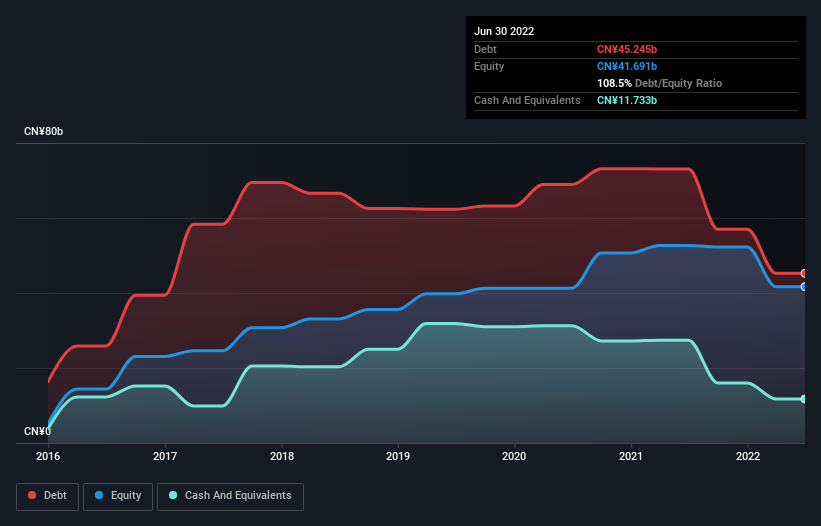This screenshot has width=821, height=526.
Task: Click the CN¥80b axis label
Action: (43, 131)
